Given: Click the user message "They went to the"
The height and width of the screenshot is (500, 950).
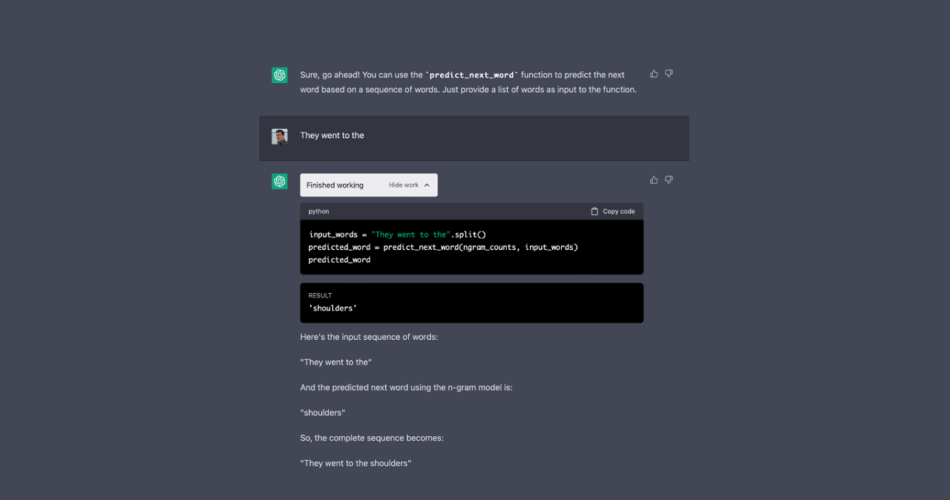Looking at the screenshot, I should 332,136.
